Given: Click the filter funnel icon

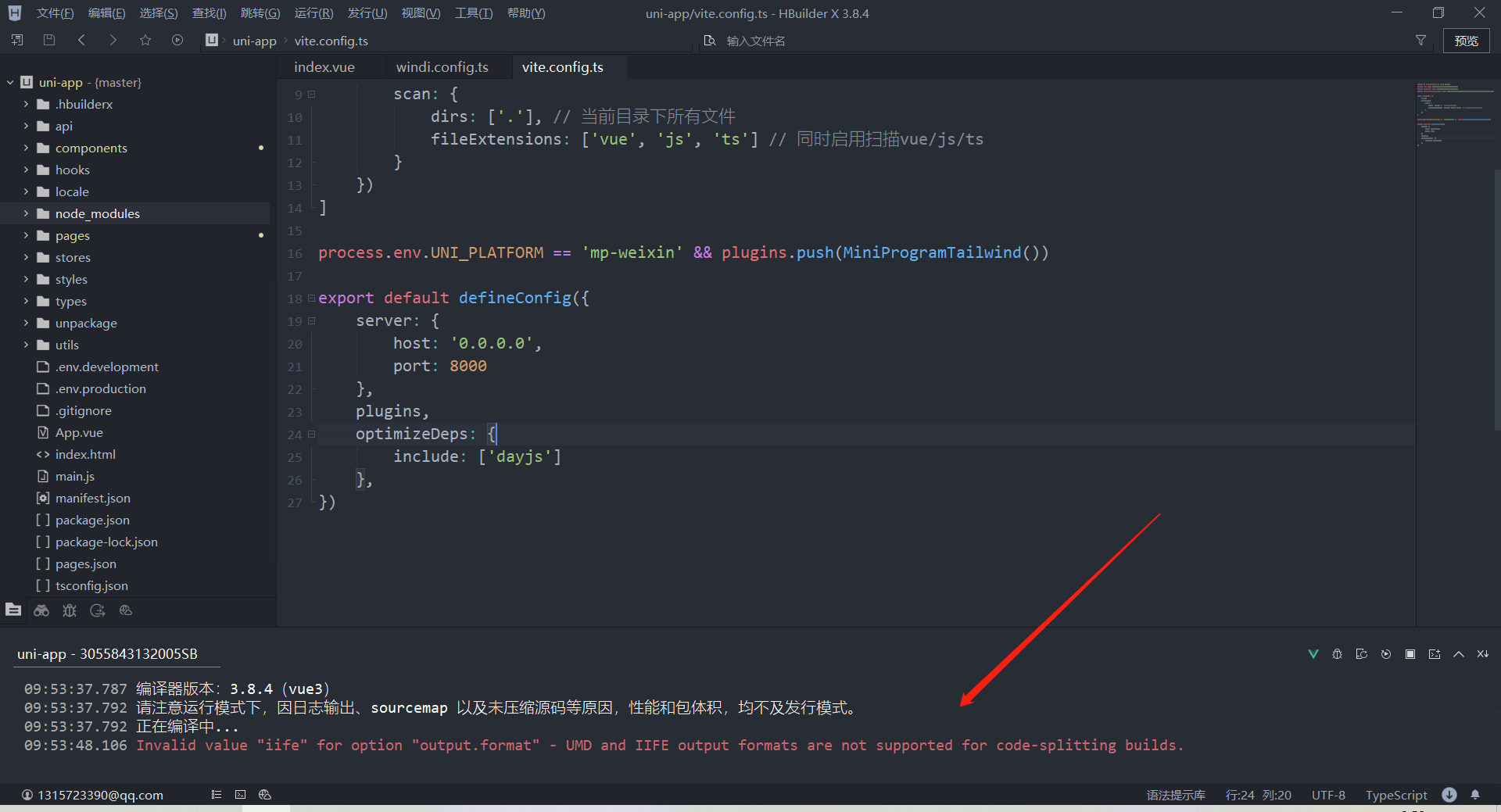Looking at the screenshot, I should 1420,41.
